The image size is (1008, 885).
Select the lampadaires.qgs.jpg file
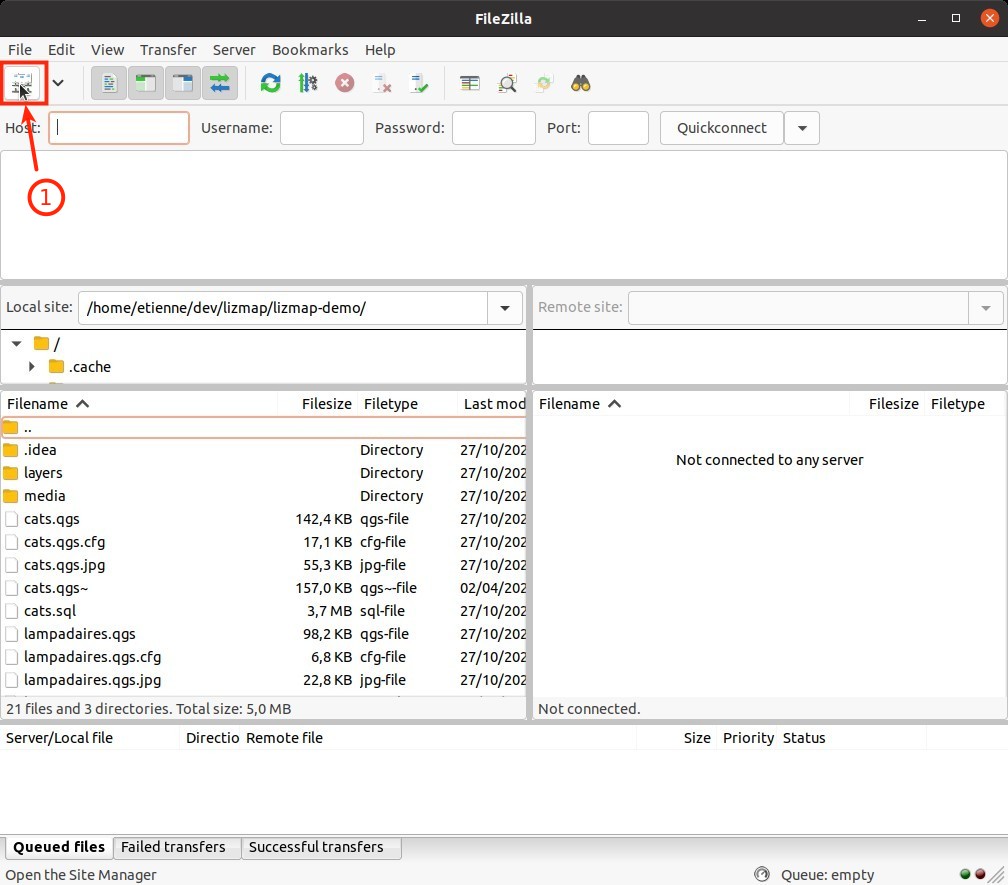point(264,680)
